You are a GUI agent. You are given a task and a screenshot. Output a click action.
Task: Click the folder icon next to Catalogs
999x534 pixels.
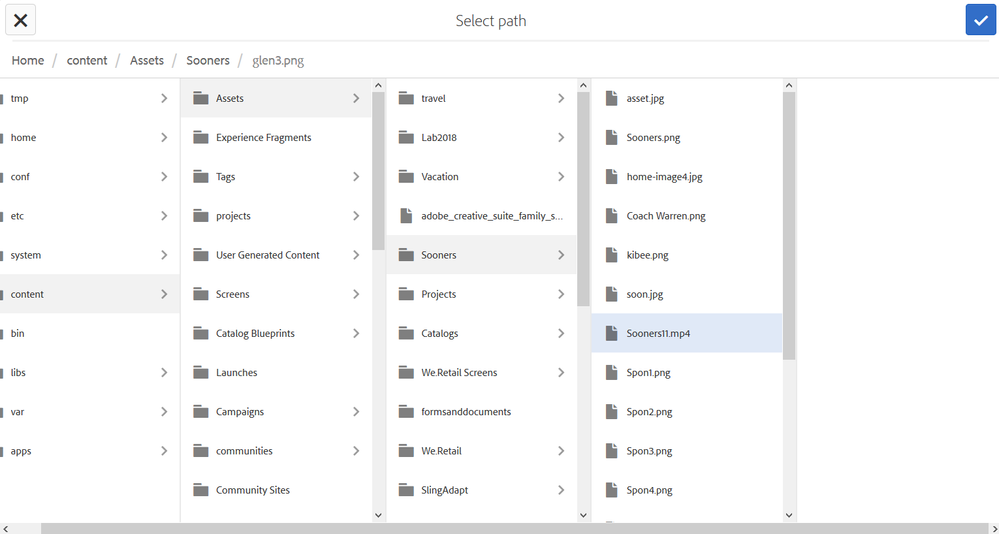[x=405, y=333]
